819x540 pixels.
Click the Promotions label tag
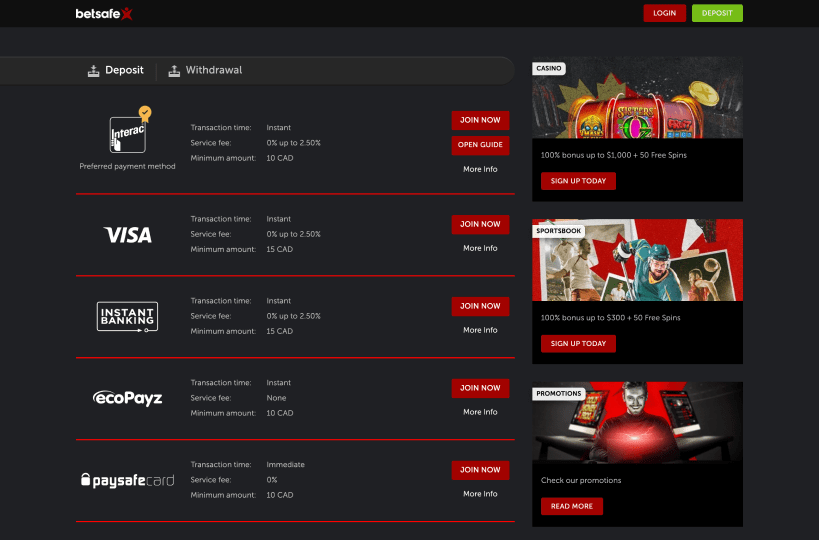tap(559, 394)
